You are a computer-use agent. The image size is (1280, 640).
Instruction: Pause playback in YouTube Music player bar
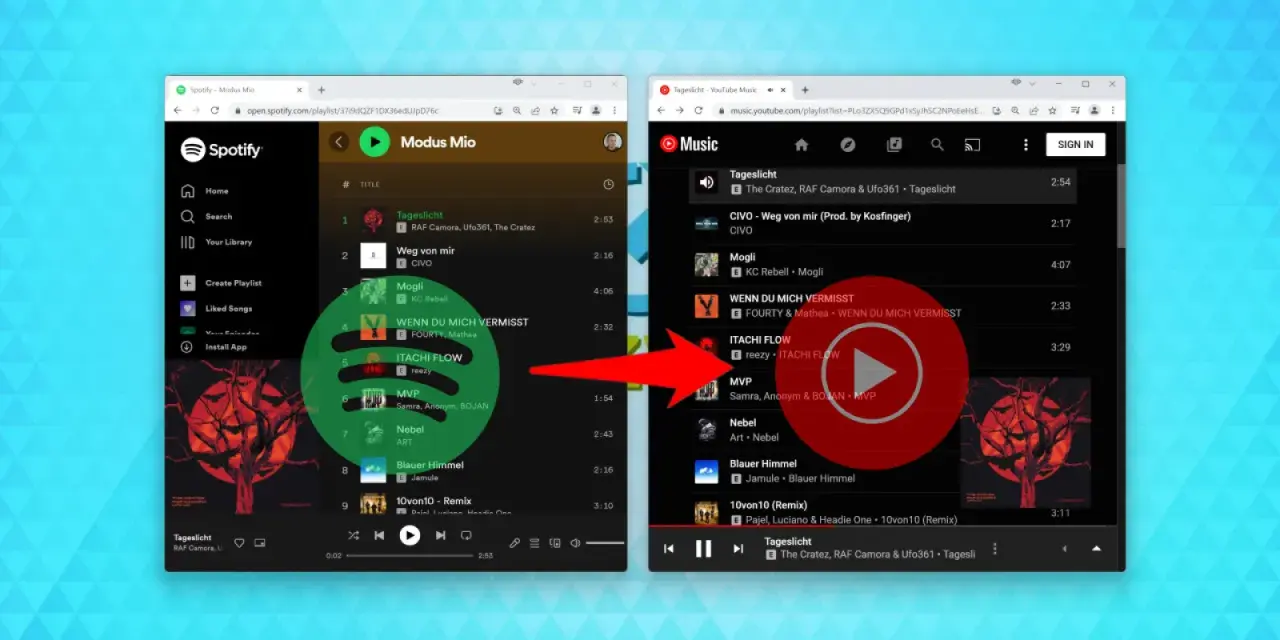[x=704, y=549]
